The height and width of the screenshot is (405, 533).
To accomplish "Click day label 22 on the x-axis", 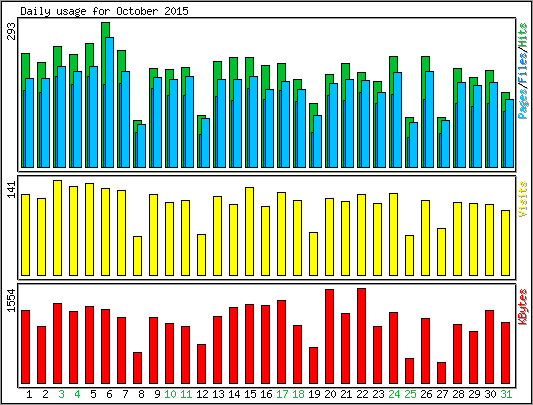I will point(362,394).
